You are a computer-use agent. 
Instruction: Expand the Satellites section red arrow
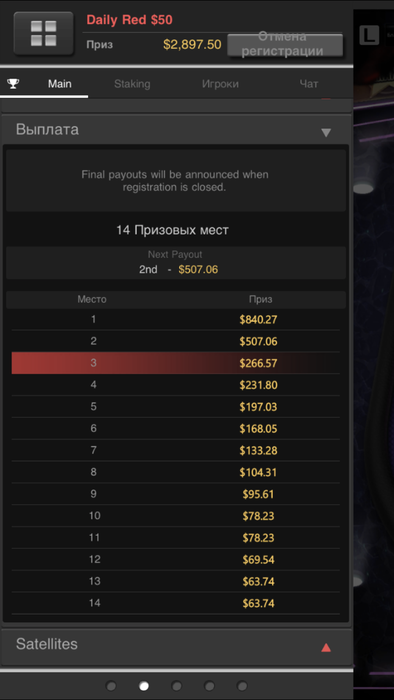tap(326, 647)
